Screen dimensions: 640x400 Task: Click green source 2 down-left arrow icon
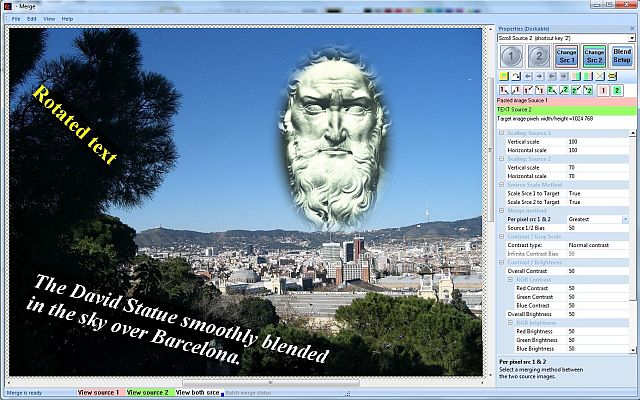[564, 90]
